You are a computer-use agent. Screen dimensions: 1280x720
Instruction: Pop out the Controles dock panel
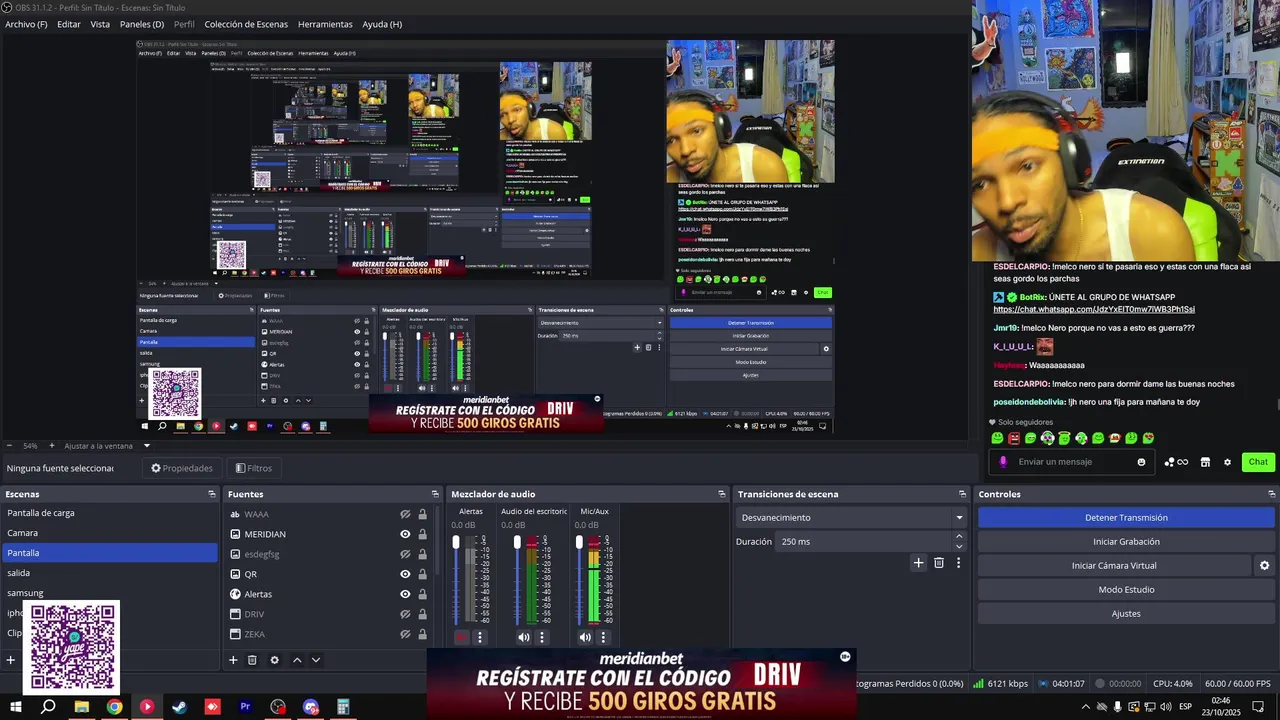click(x=1272, y=494)
